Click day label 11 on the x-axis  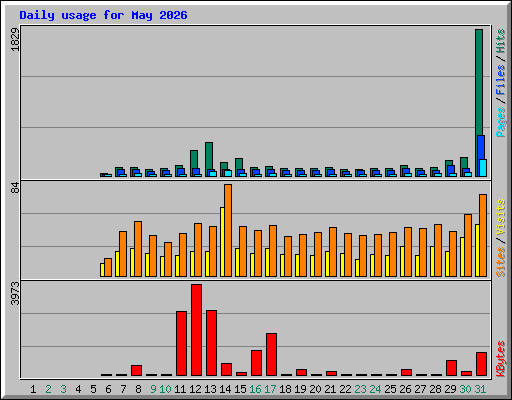(180, 389)
